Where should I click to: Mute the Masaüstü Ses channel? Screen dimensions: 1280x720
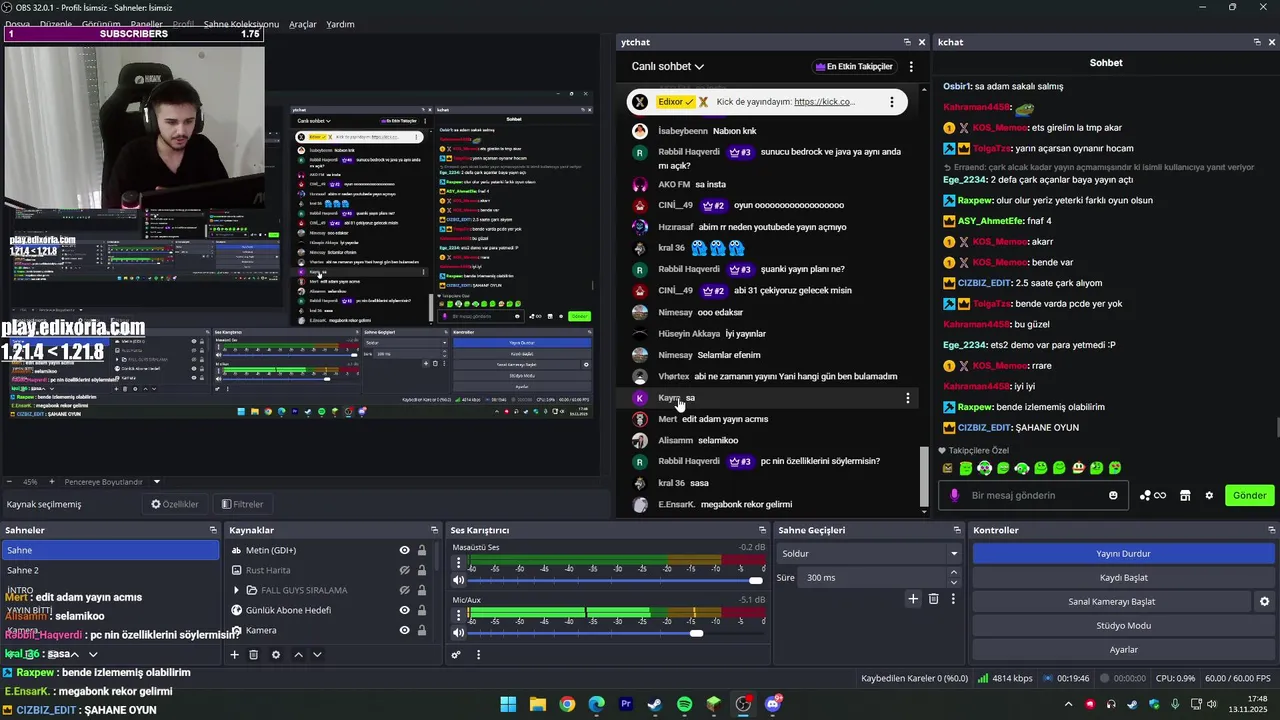[x=459, y=580]
